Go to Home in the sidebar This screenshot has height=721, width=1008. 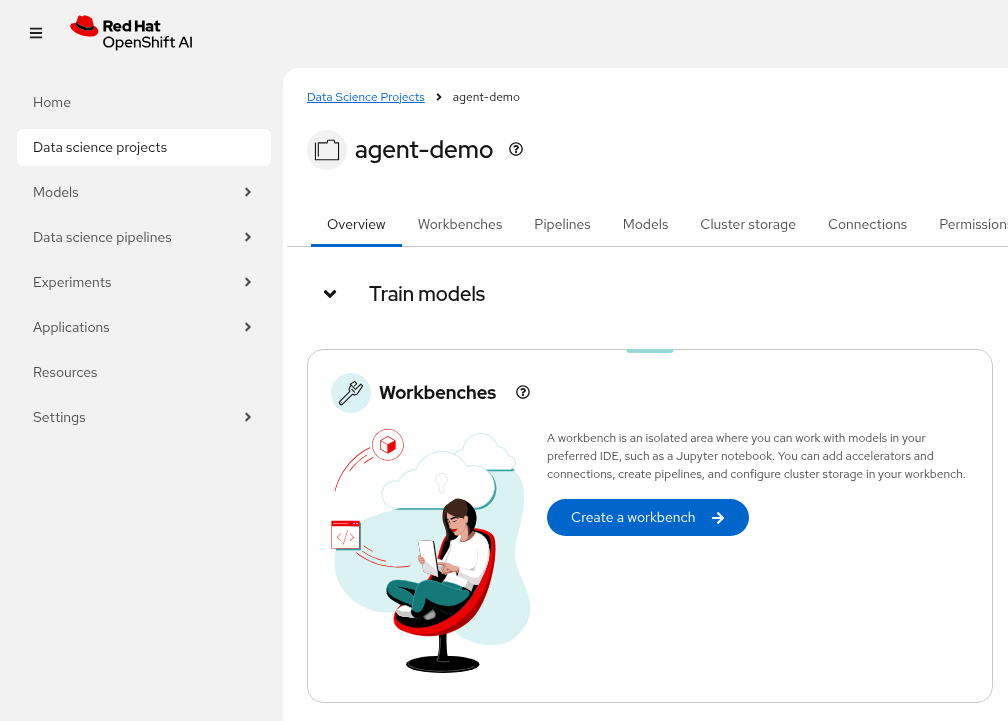click(x=144, y=102)
